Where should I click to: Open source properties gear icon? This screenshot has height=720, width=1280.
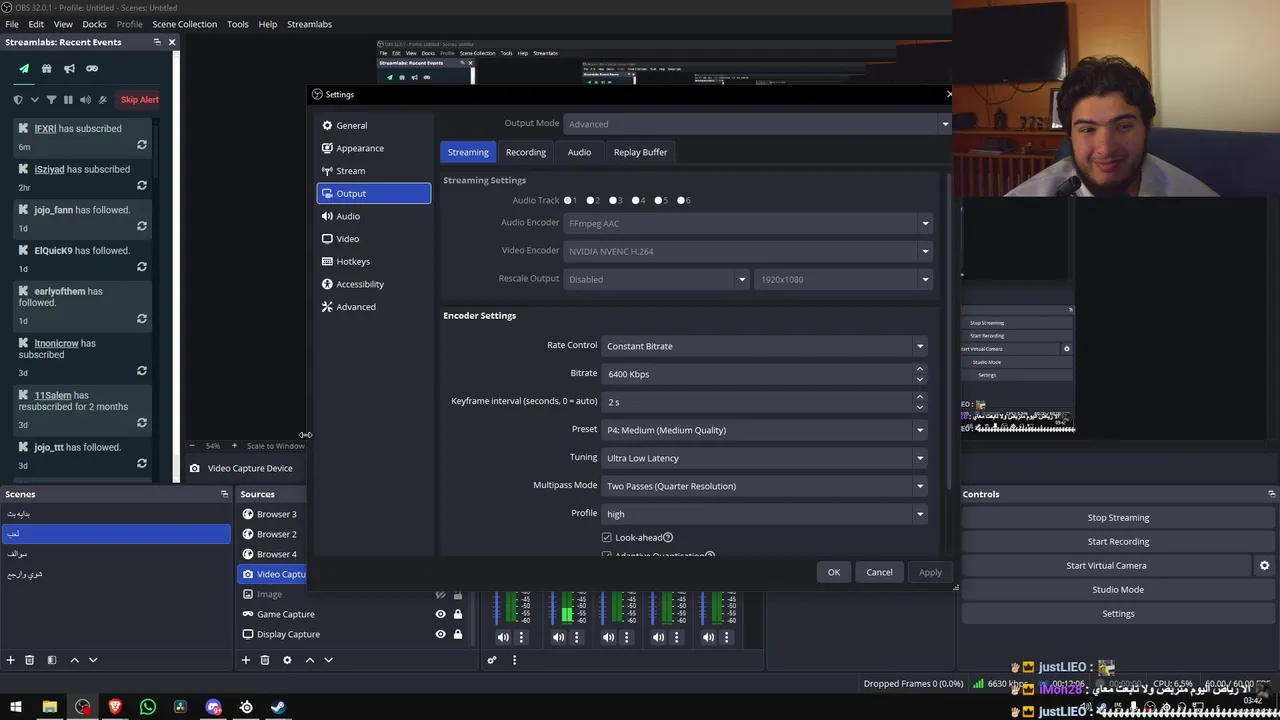coord(287,660)
